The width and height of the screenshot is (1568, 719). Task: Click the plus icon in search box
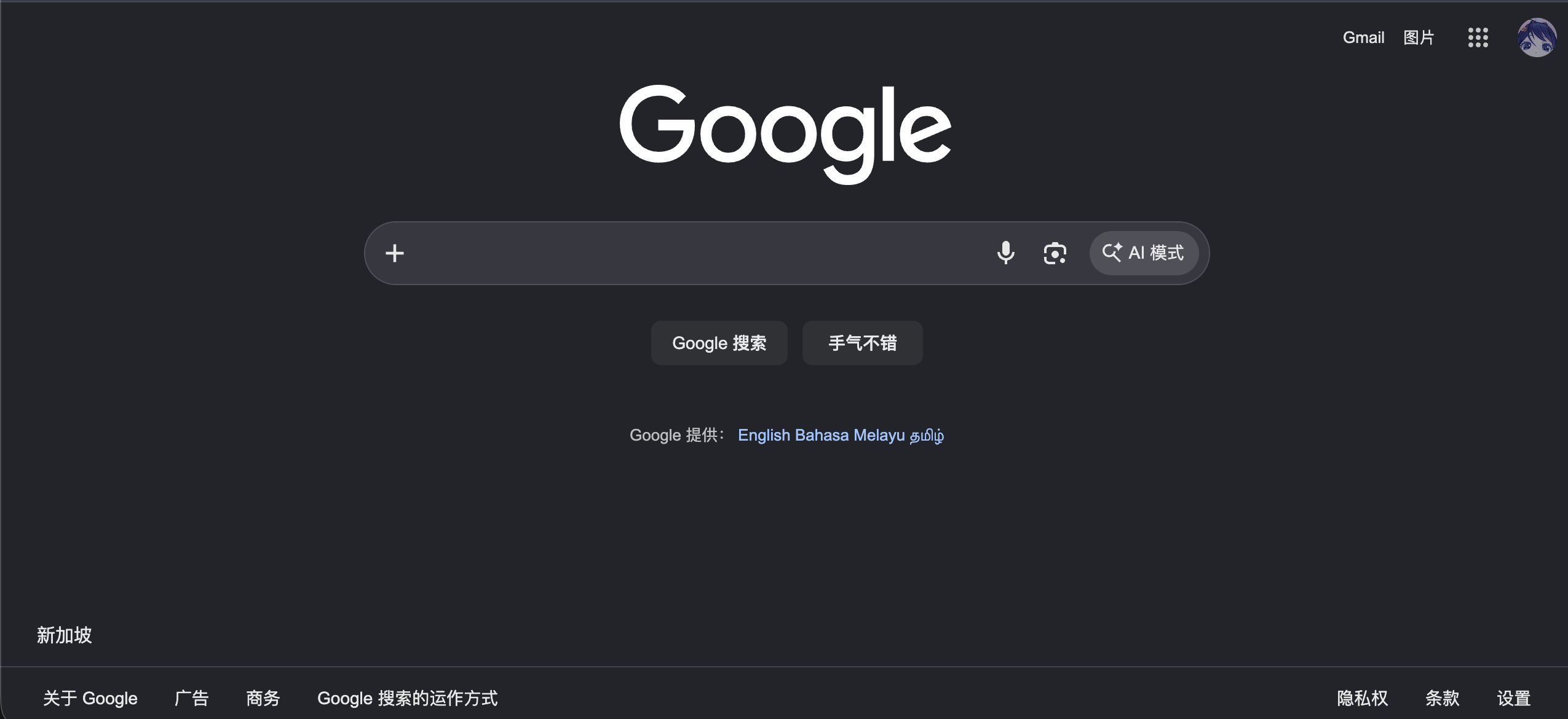(395, 253)
